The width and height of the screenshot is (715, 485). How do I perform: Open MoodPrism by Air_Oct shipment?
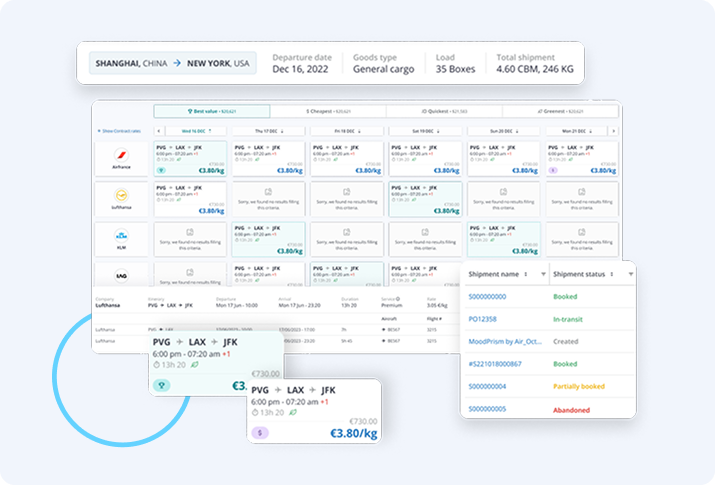click(505, 342)
